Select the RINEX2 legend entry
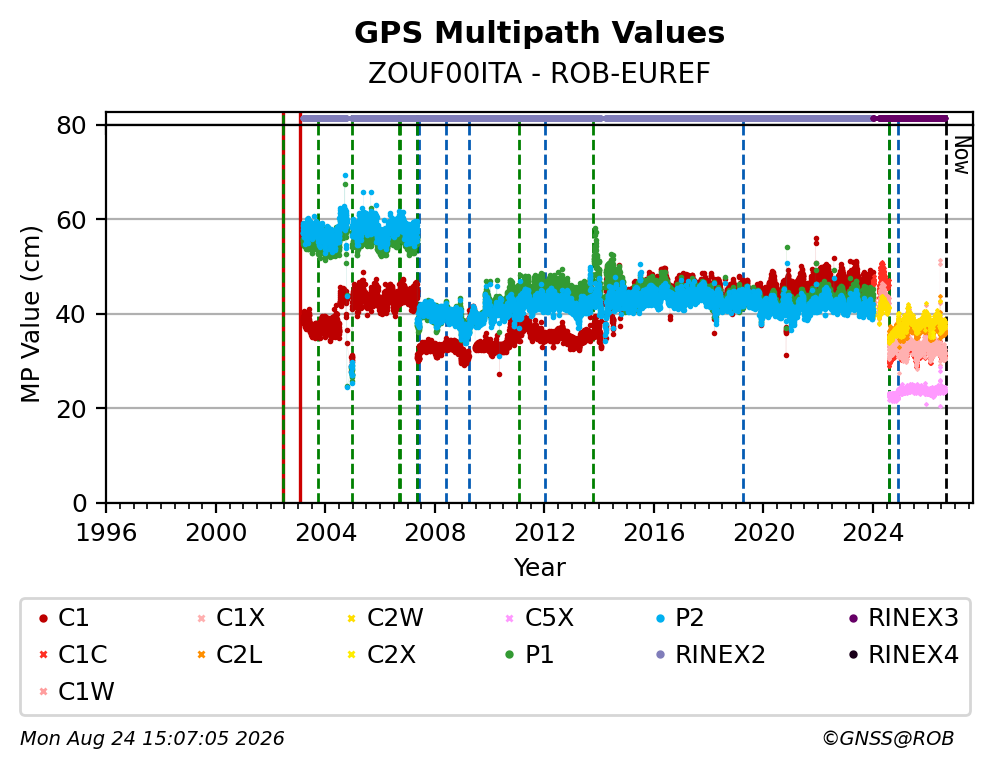This screenshot has width=992, height=769. click(710, 655)
